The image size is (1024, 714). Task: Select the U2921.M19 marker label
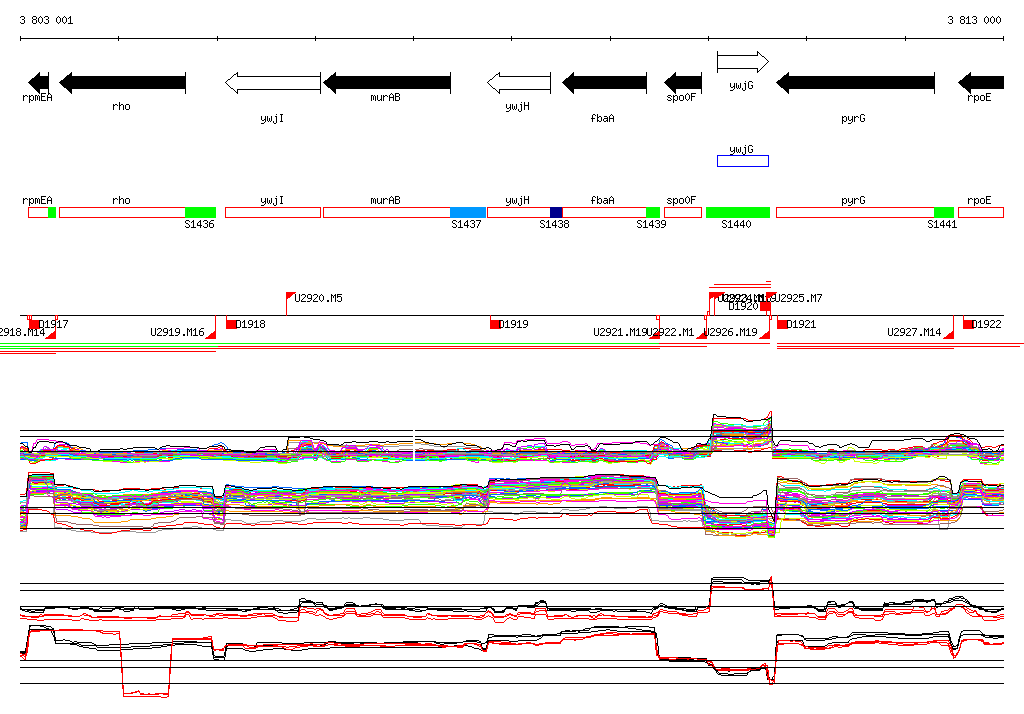[620, 332]
